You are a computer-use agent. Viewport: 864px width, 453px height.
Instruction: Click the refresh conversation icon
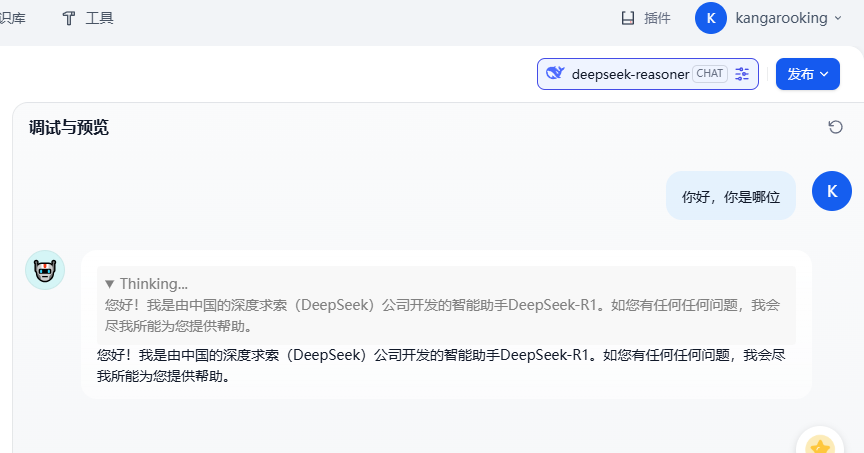(x=835, y=127)
